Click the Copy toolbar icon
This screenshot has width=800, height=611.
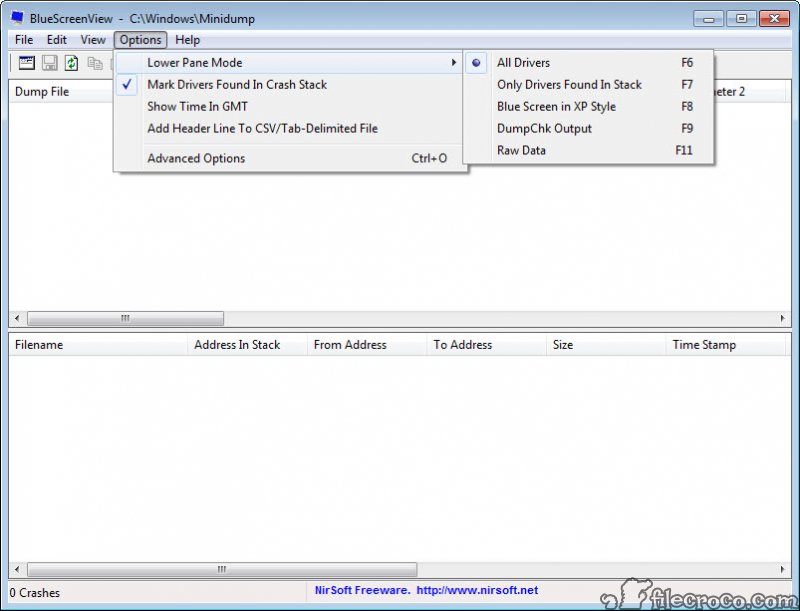[95, 63]
